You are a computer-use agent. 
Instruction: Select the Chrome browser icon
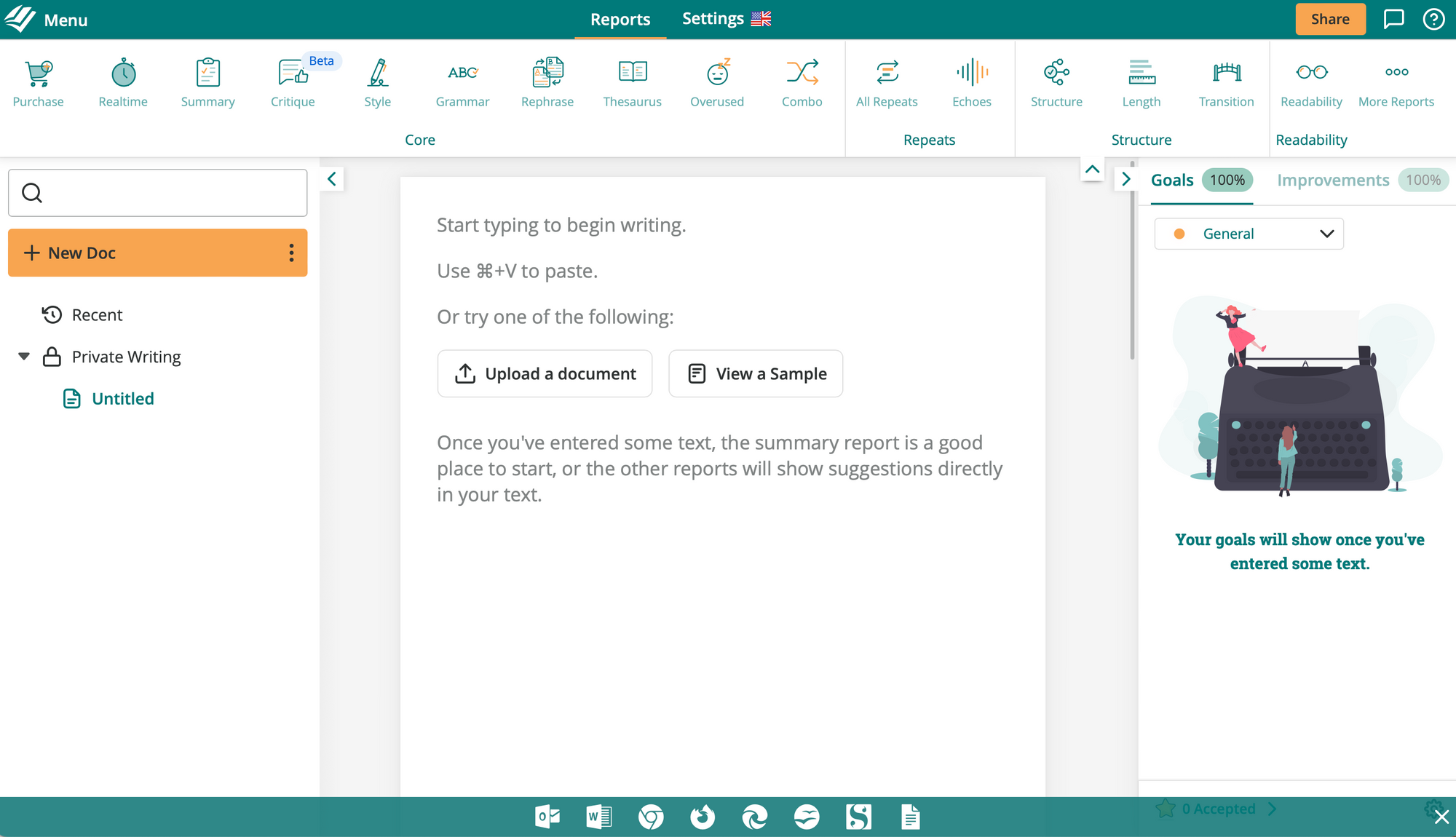652,817
